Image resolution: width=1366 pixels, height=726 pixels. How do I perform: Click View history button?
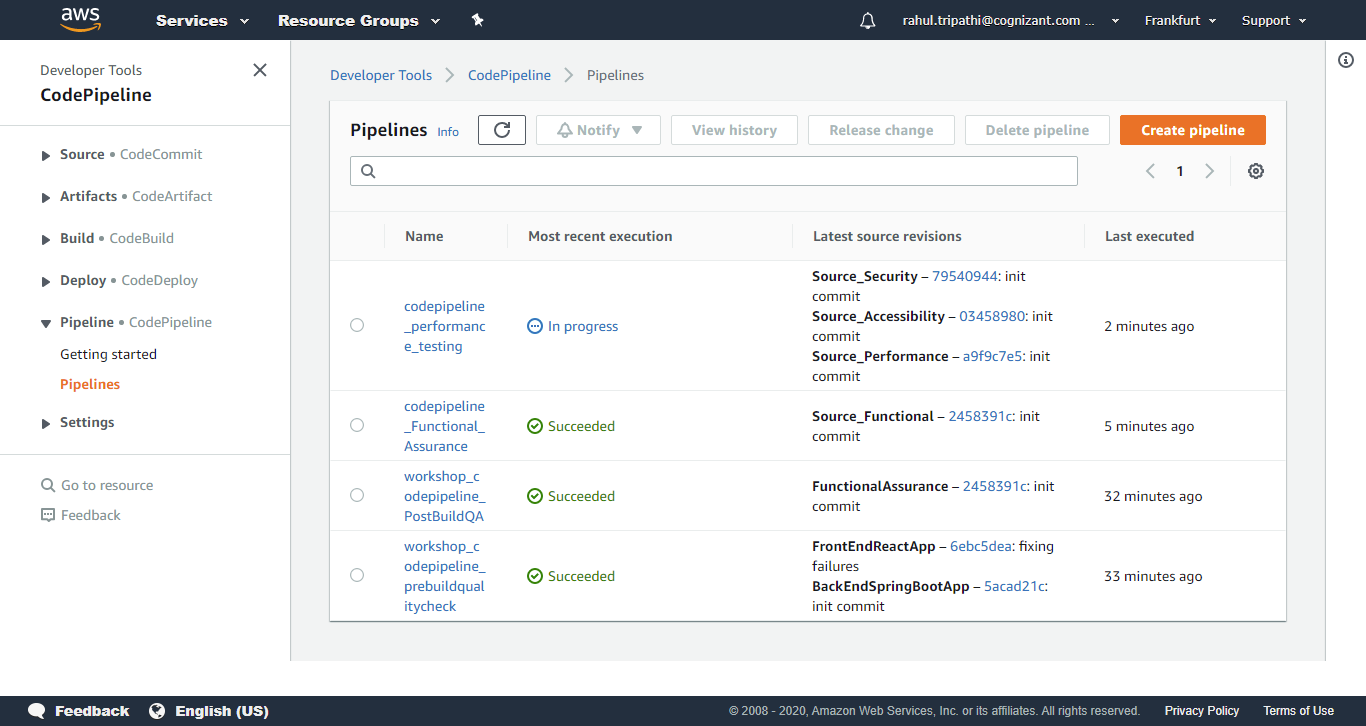click(x=734, y=130)
